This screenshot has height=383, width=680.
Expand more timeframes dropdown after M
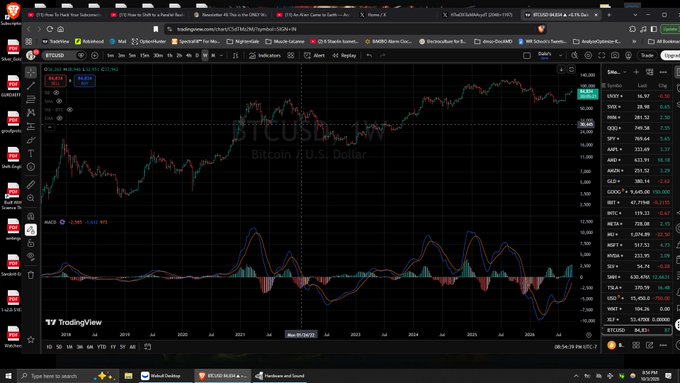(222, 56)
